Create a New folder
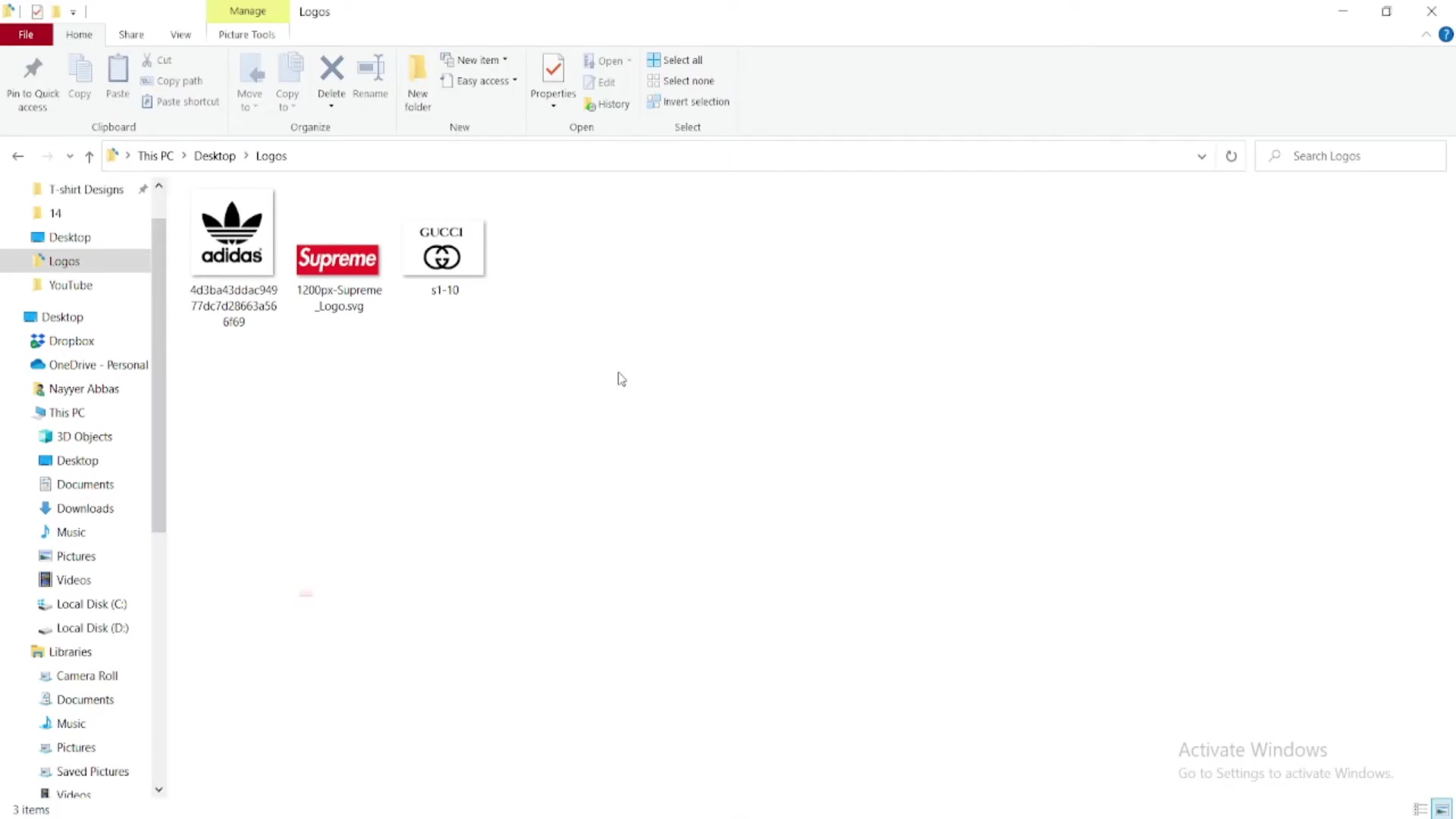The height and width of the screenshot is (819, 1456). [418, 82]
